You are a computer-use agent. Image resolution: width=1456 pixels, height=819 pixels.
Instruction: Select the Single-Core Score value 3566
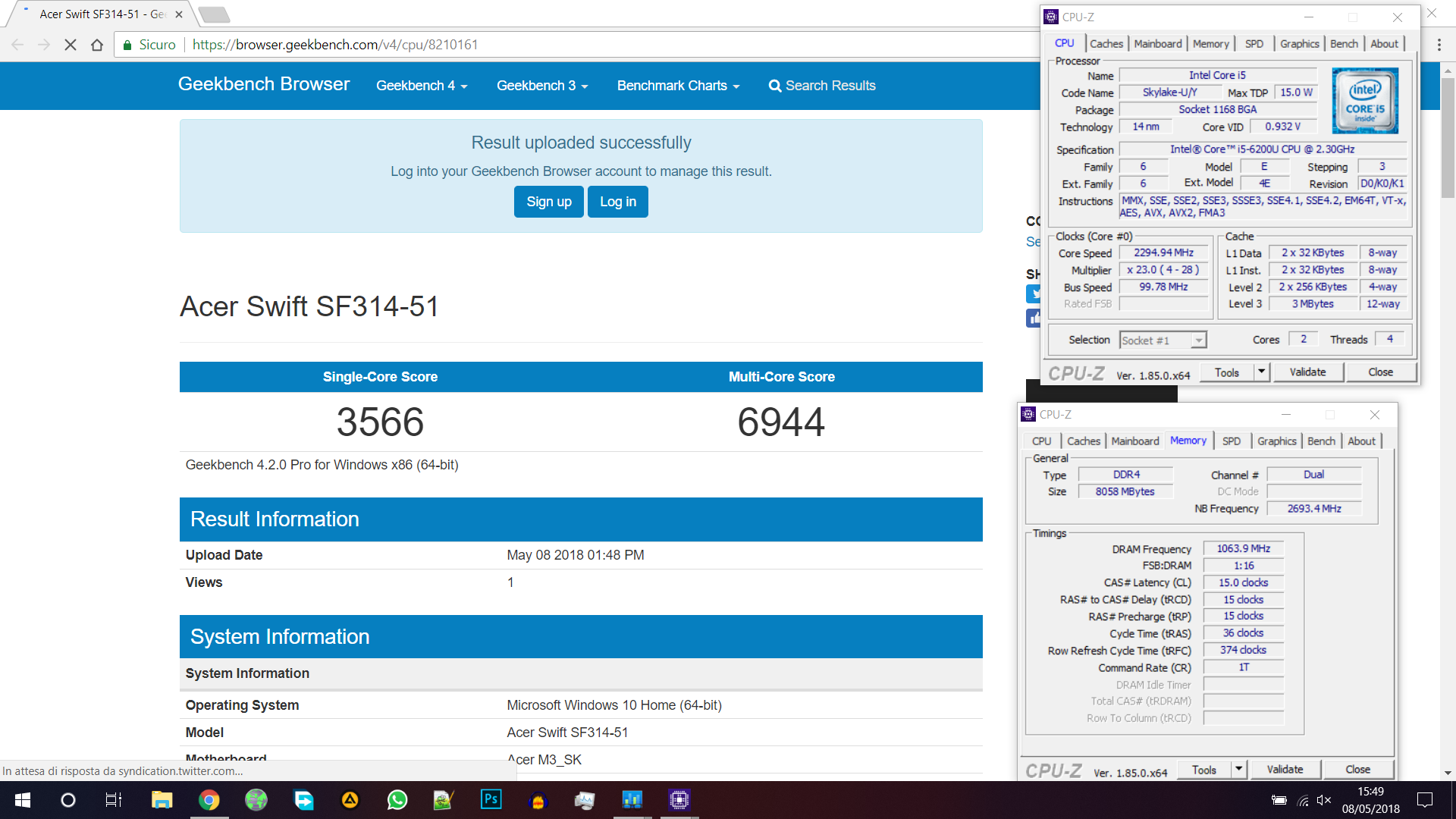pyautogui.click(x=380, y=422)
